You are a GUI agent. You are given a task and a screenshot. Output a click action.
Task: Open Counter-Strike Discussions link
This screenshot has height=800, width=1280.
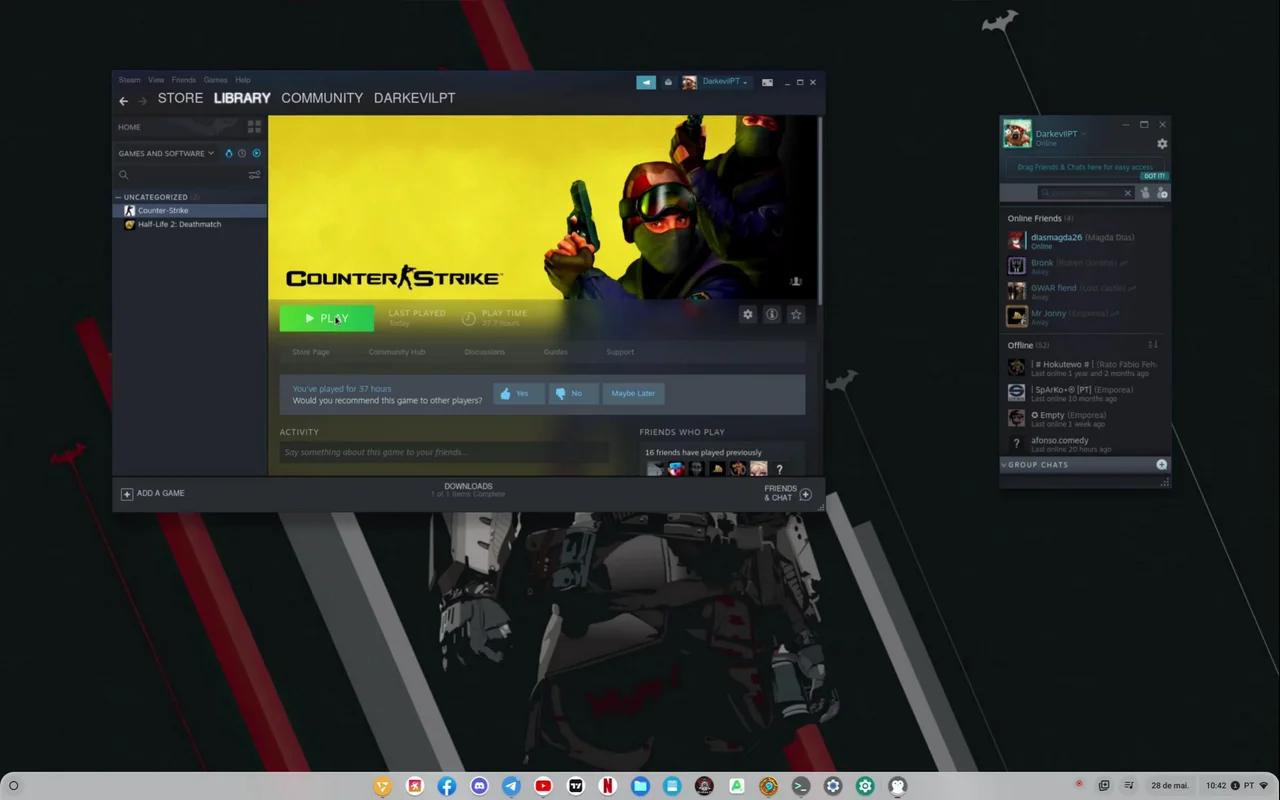point(484,352)
